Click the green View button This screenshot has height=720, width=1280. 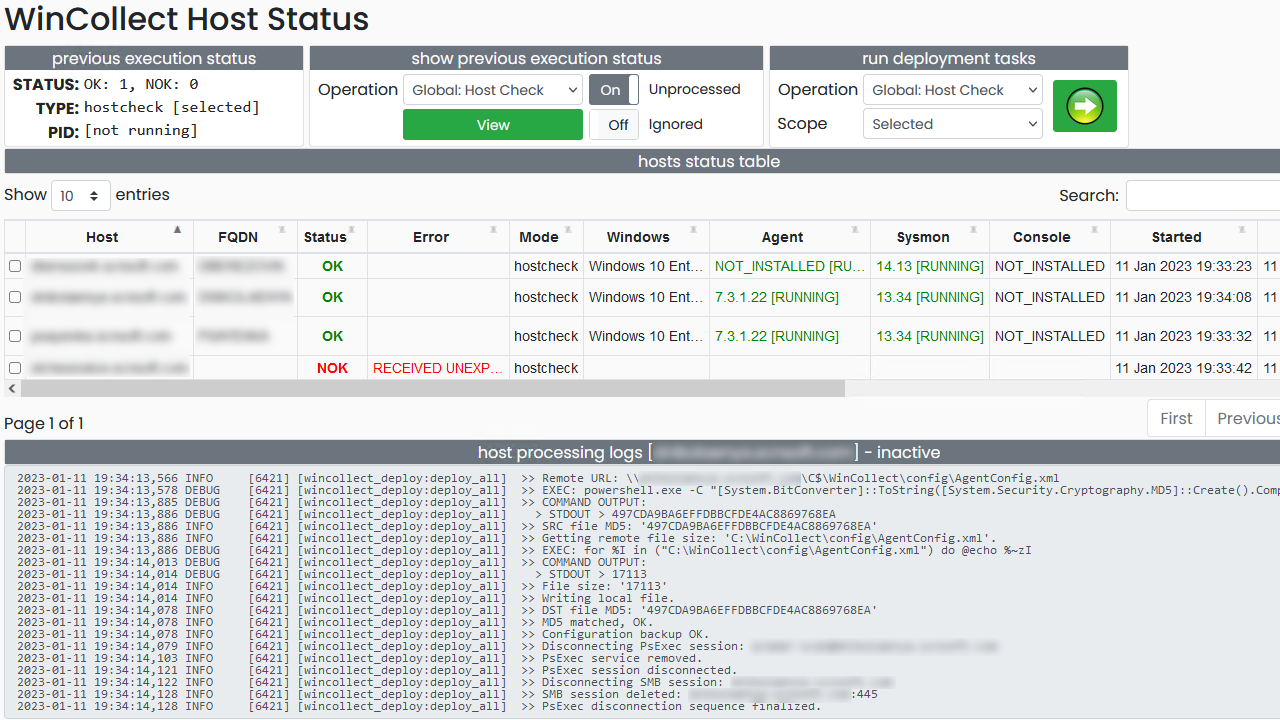click(493, 125)
